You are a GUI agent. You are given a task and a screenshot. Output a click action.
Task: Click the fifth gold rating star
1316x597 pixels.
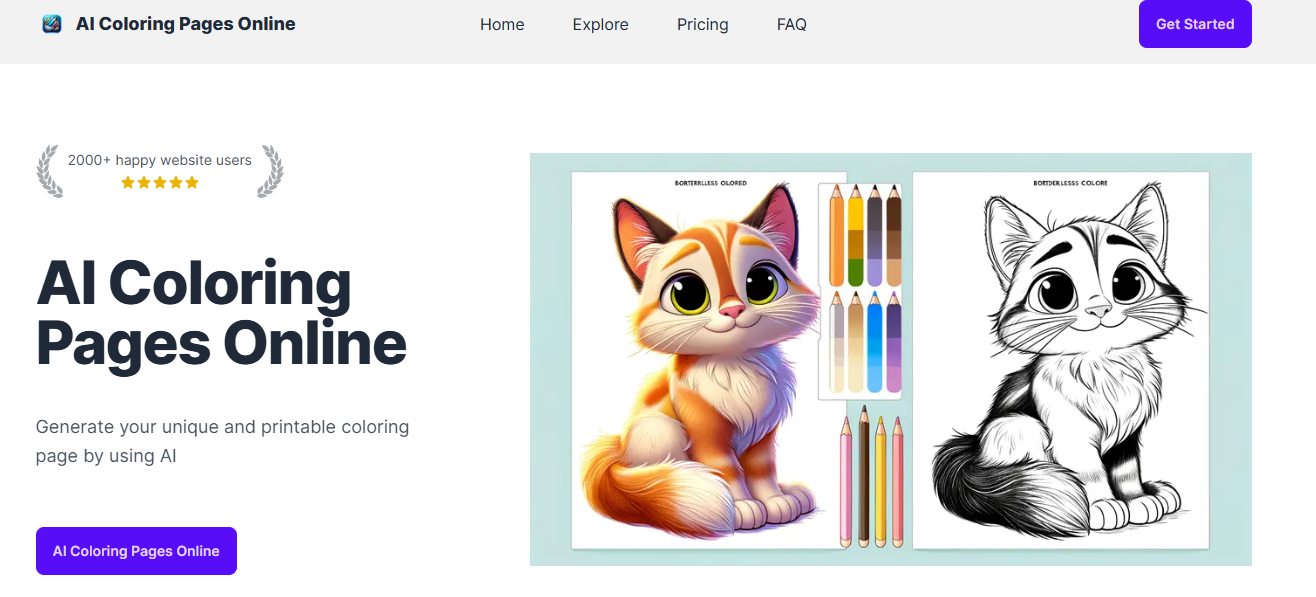pos(192,183)
